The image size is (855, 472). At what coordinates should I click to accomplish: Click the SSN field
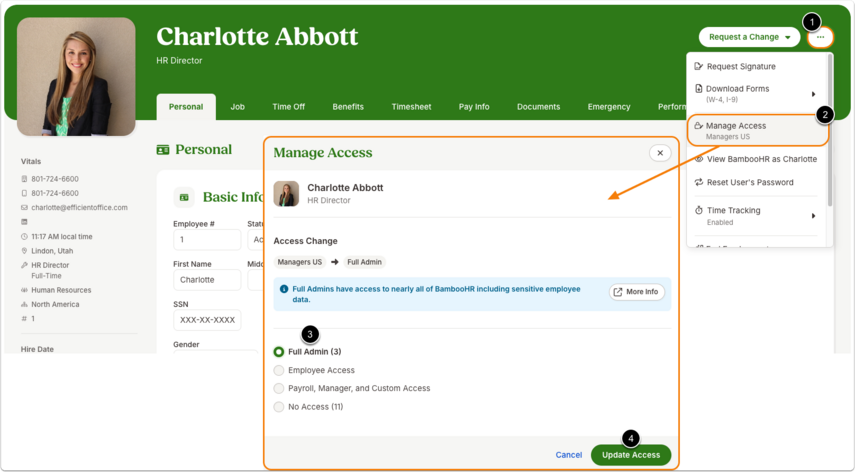[x=207, y=320]
